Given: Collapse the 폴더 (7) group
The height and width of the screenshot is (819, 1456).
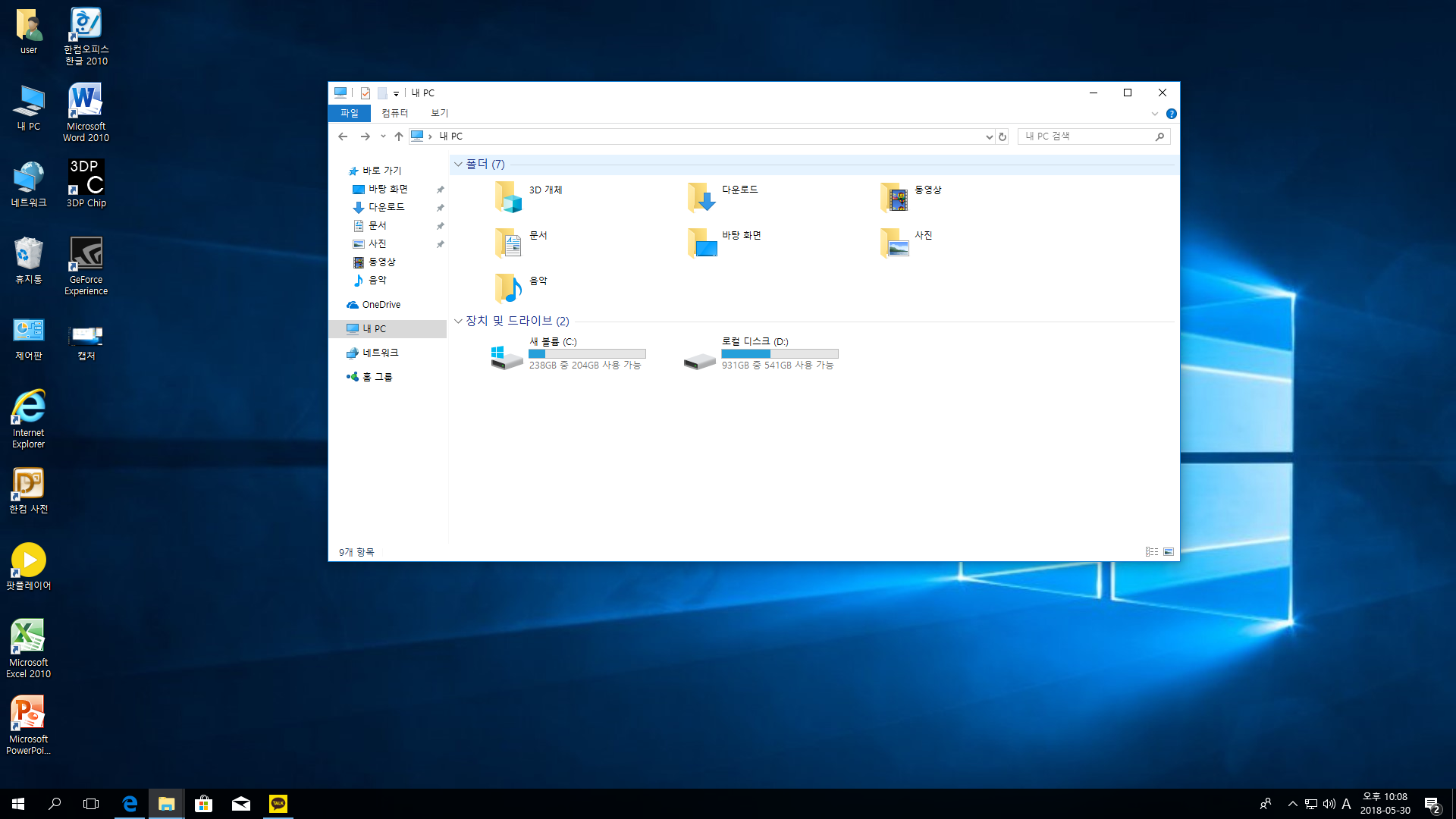Looking at the screenshot, I should coord(458,165).
